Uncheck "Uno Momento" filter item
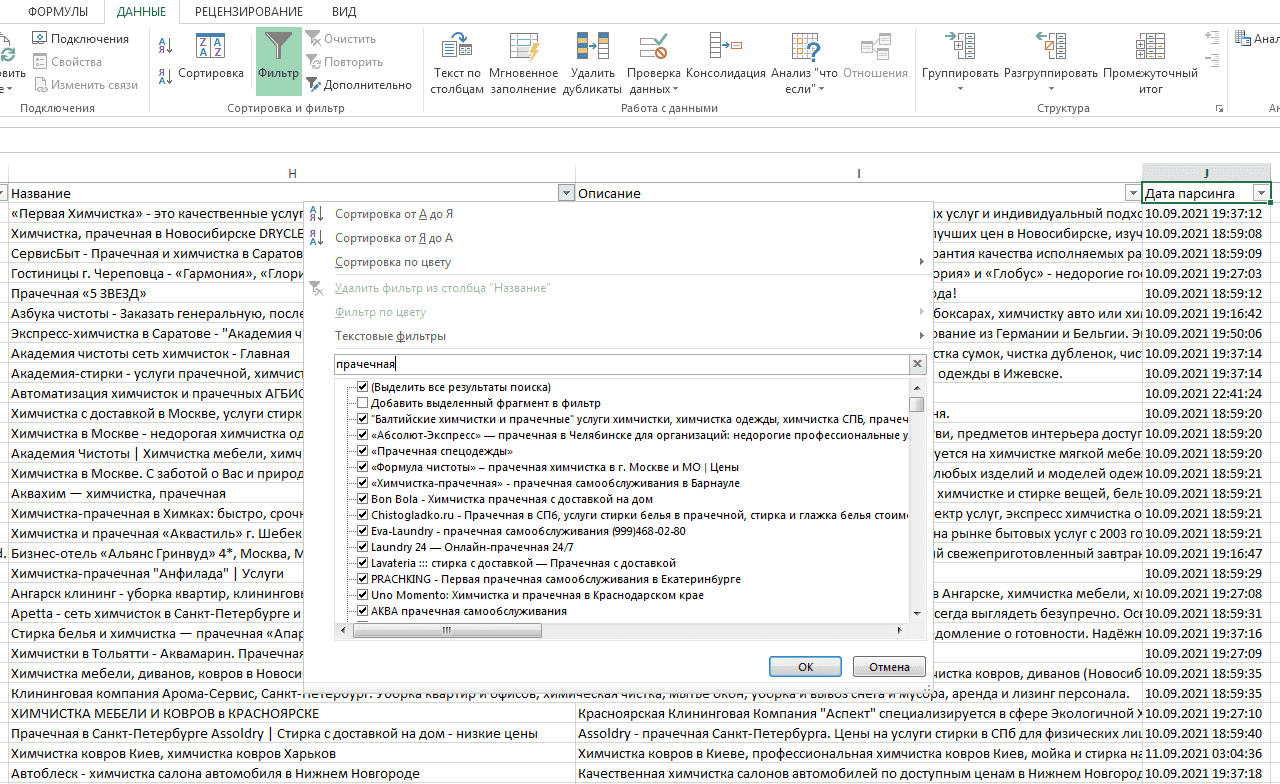The image size is (1280, 784). pos(363,595)
